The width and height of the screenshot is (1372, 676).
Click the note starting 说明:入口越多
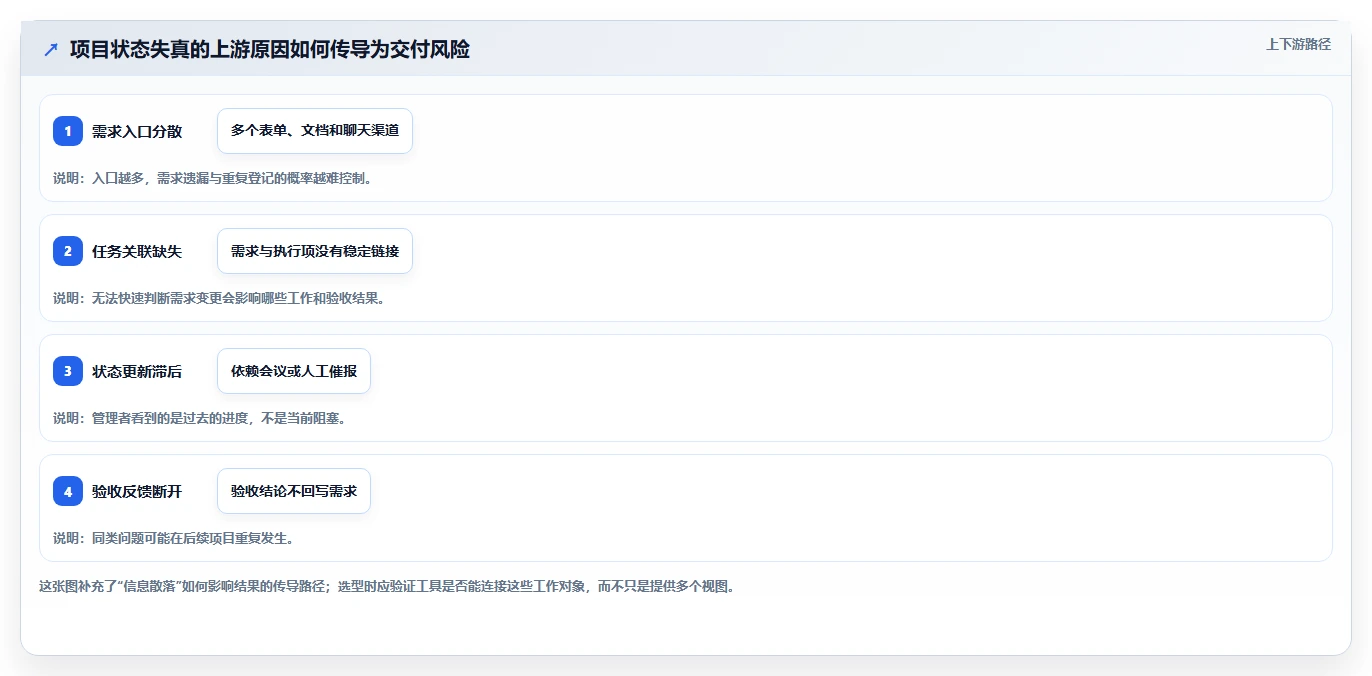[213, 178]
